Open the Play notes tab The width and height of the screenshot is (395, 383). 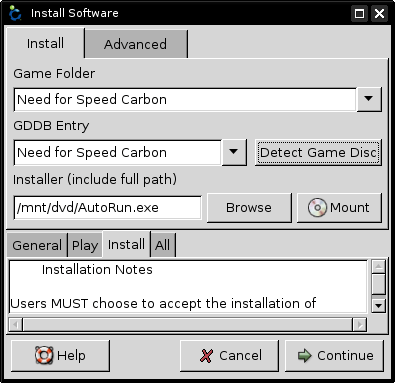coord(85,245)
